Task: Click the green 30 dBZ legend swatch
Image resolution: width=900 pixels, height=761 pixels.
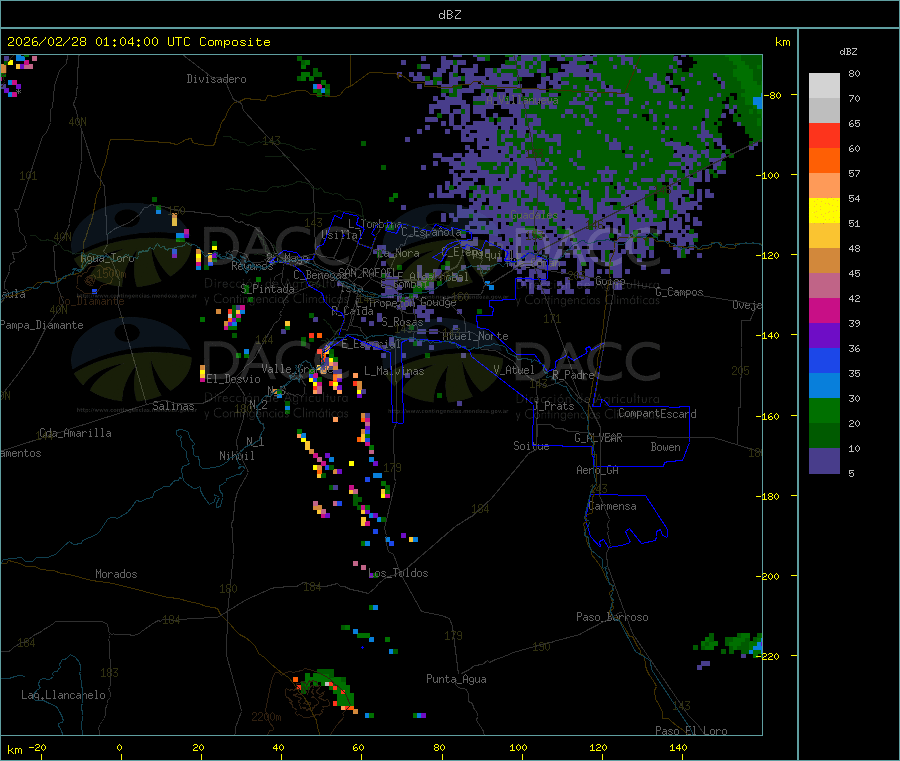Action: point(824,410)
